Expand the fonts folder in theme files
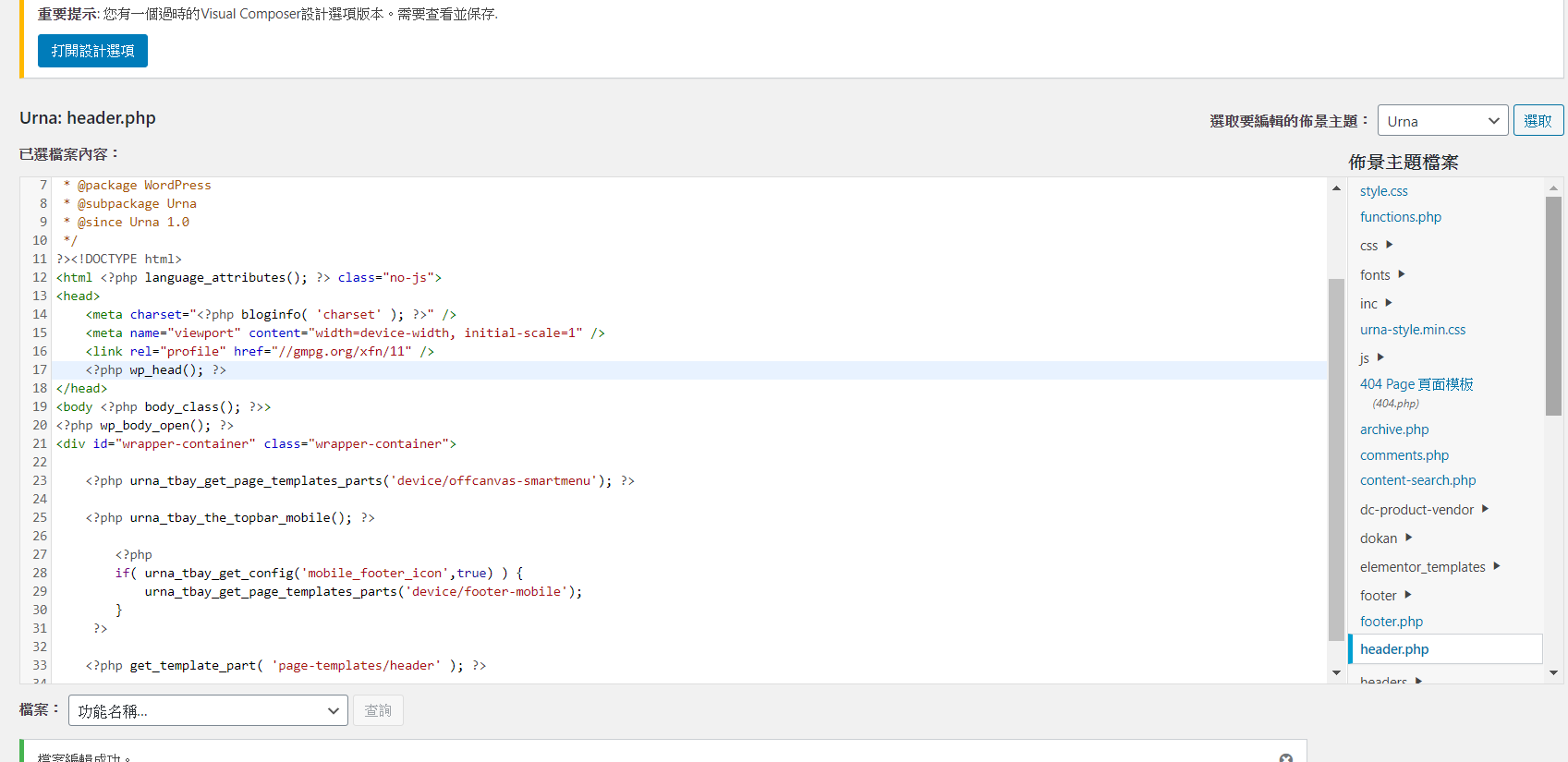This screenshot has height=762, width=1568. [1401, 274]
